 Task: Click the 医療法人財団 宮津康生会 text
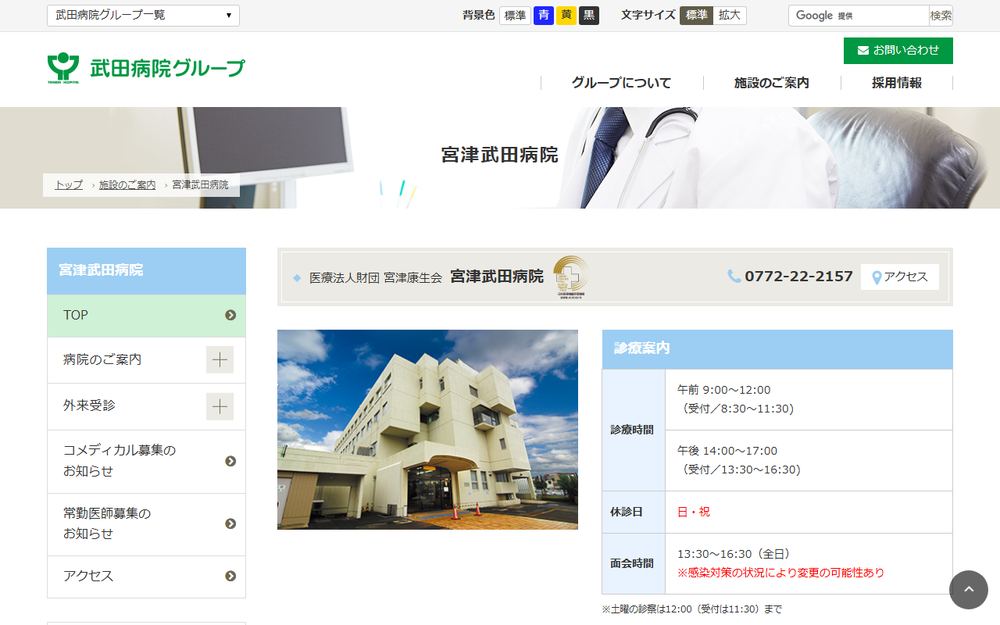(376, 278)
